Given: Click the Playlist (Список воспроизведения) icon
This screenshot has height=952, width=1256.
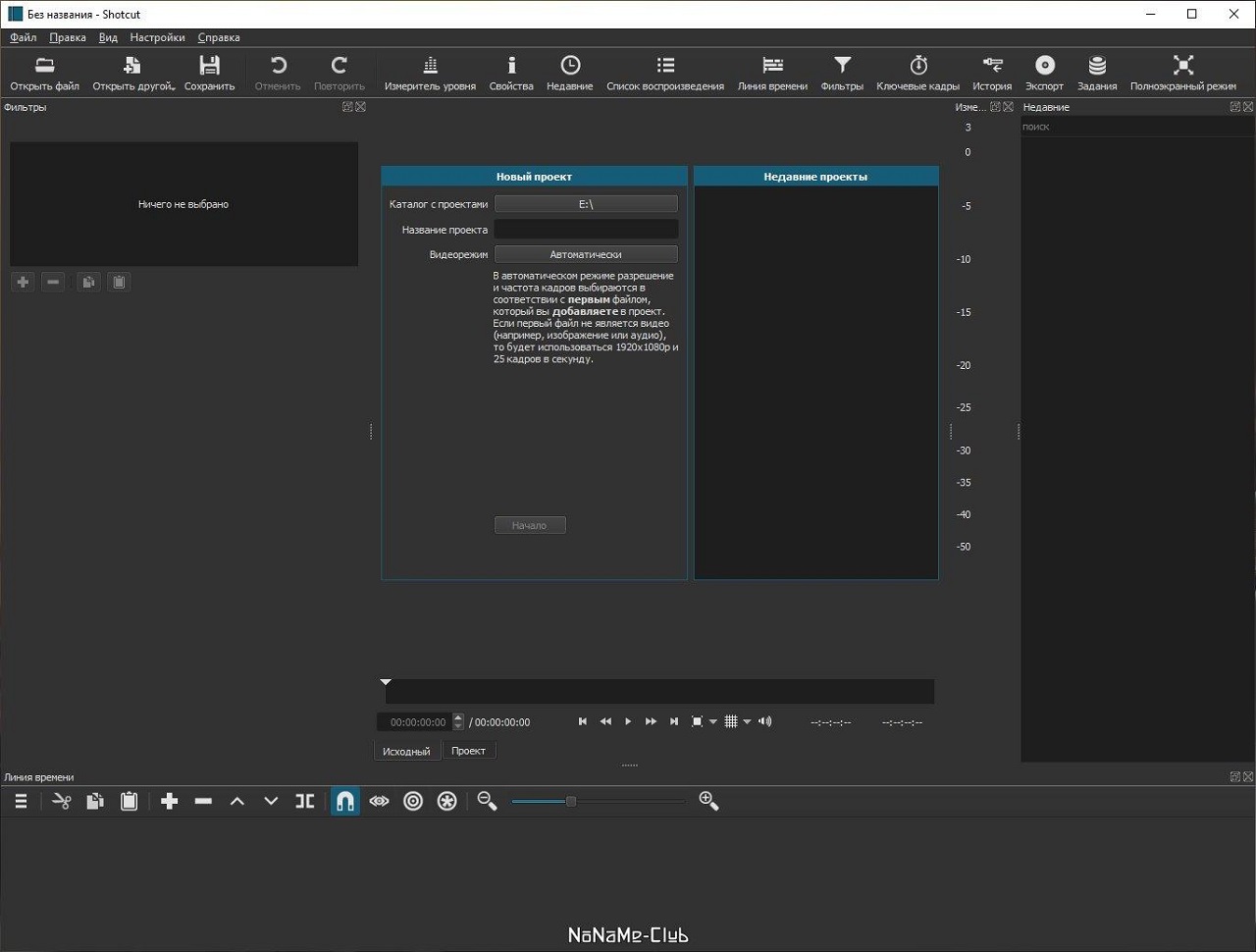Looking at the screenshot, I should [664, 74].
